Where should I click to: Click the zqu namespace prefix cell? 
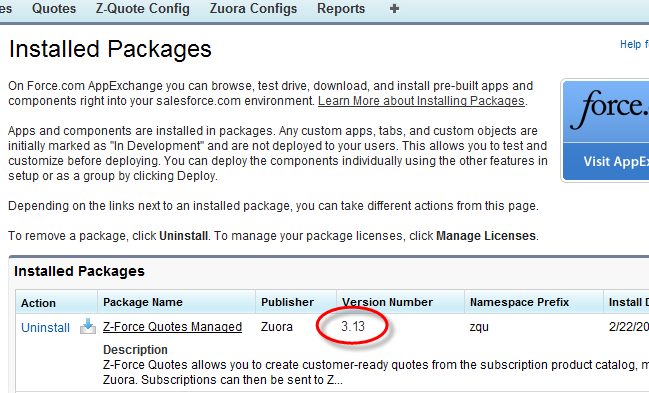point(479,327)
